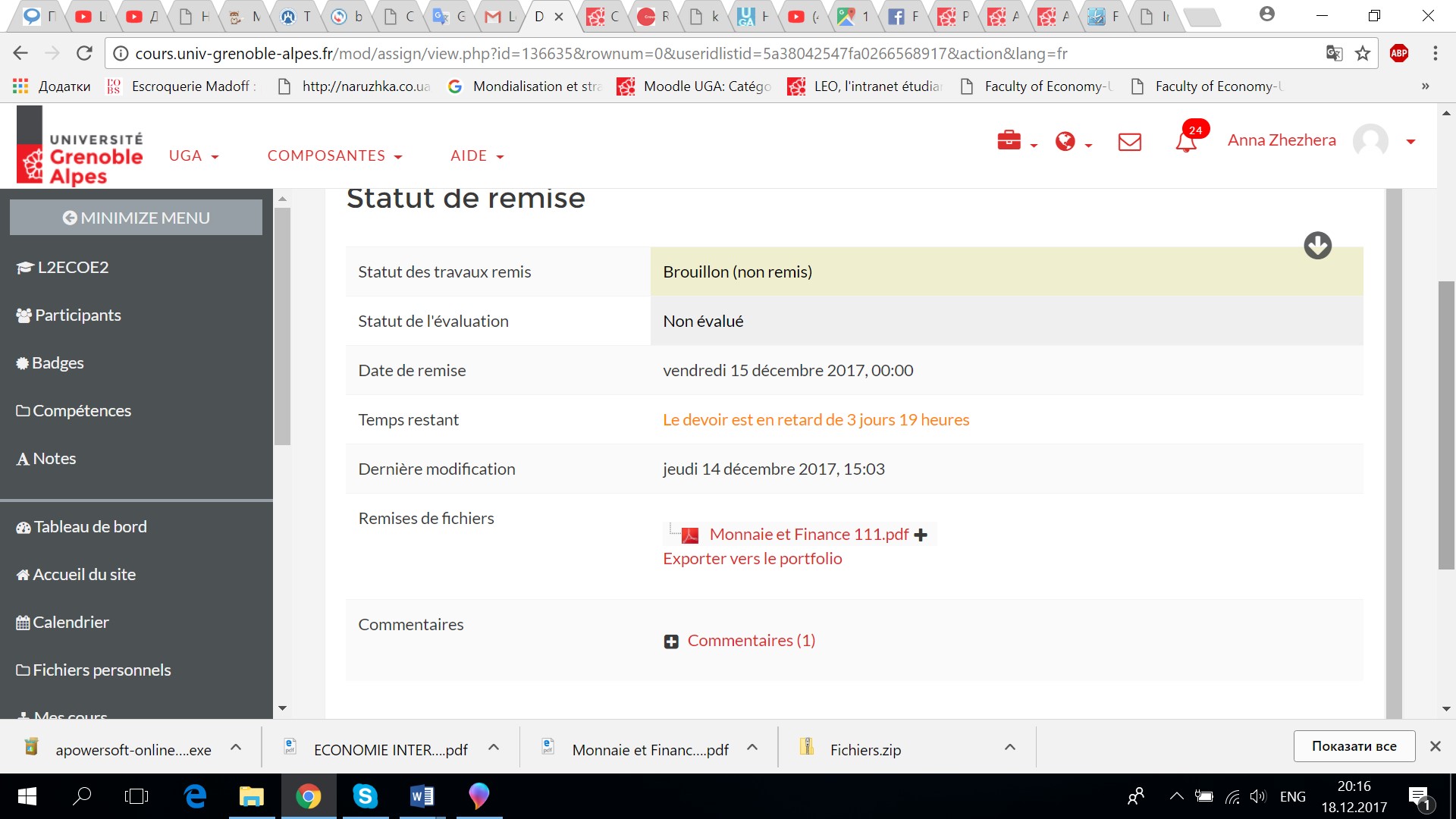1456x819 pixels.
Task: Click the Показати все downloads button
Action: point(1354,746)
